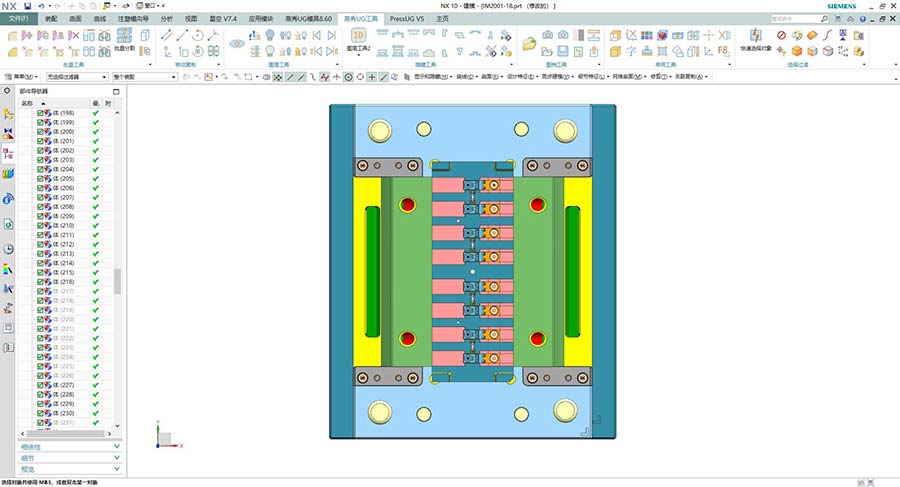The image size is (900, 487).
Task: Click the circle center snap icon in selection bar
Action: click(348, 77)
